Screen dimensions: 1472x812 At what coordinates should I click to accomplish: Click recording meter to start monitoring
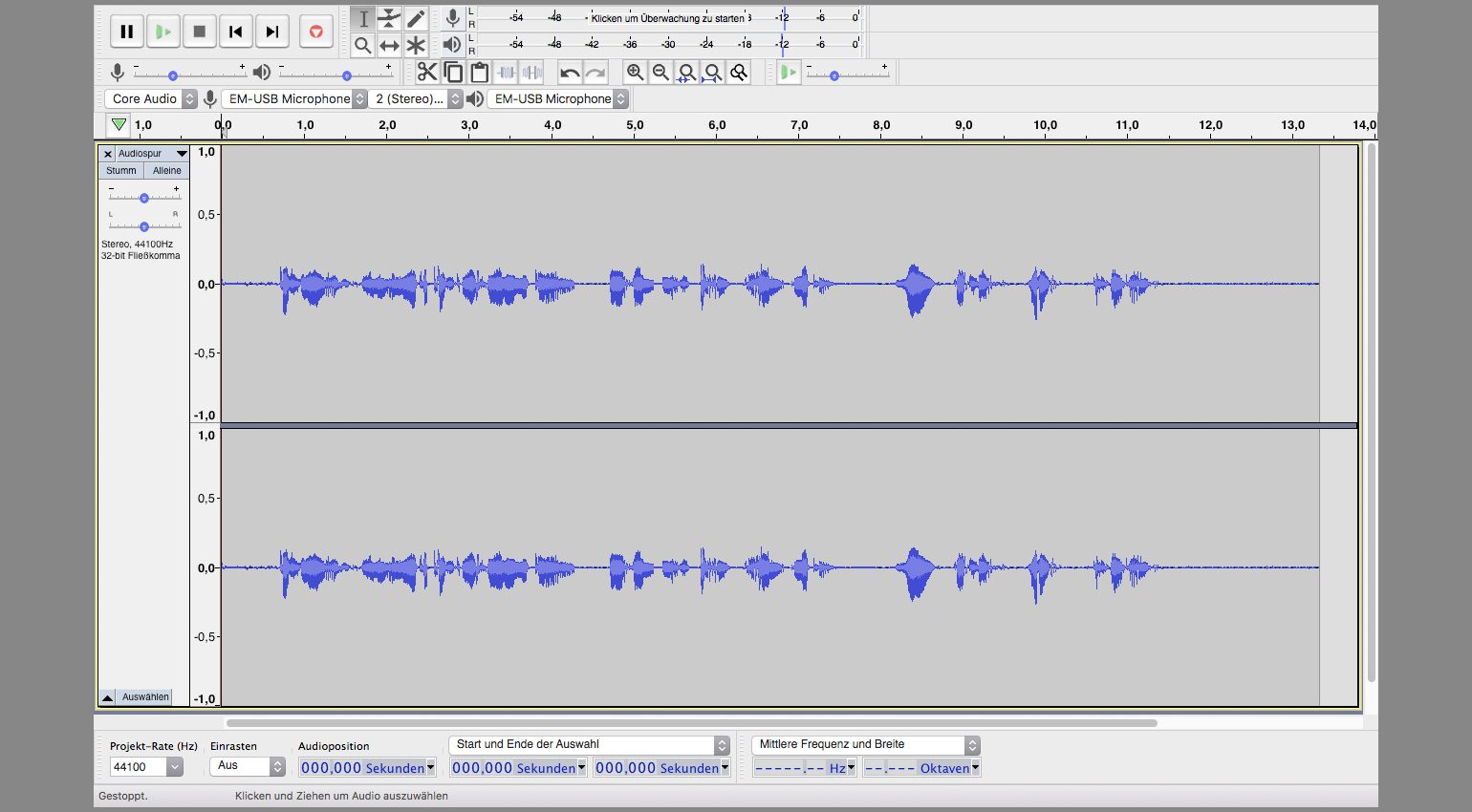point(669,17)
